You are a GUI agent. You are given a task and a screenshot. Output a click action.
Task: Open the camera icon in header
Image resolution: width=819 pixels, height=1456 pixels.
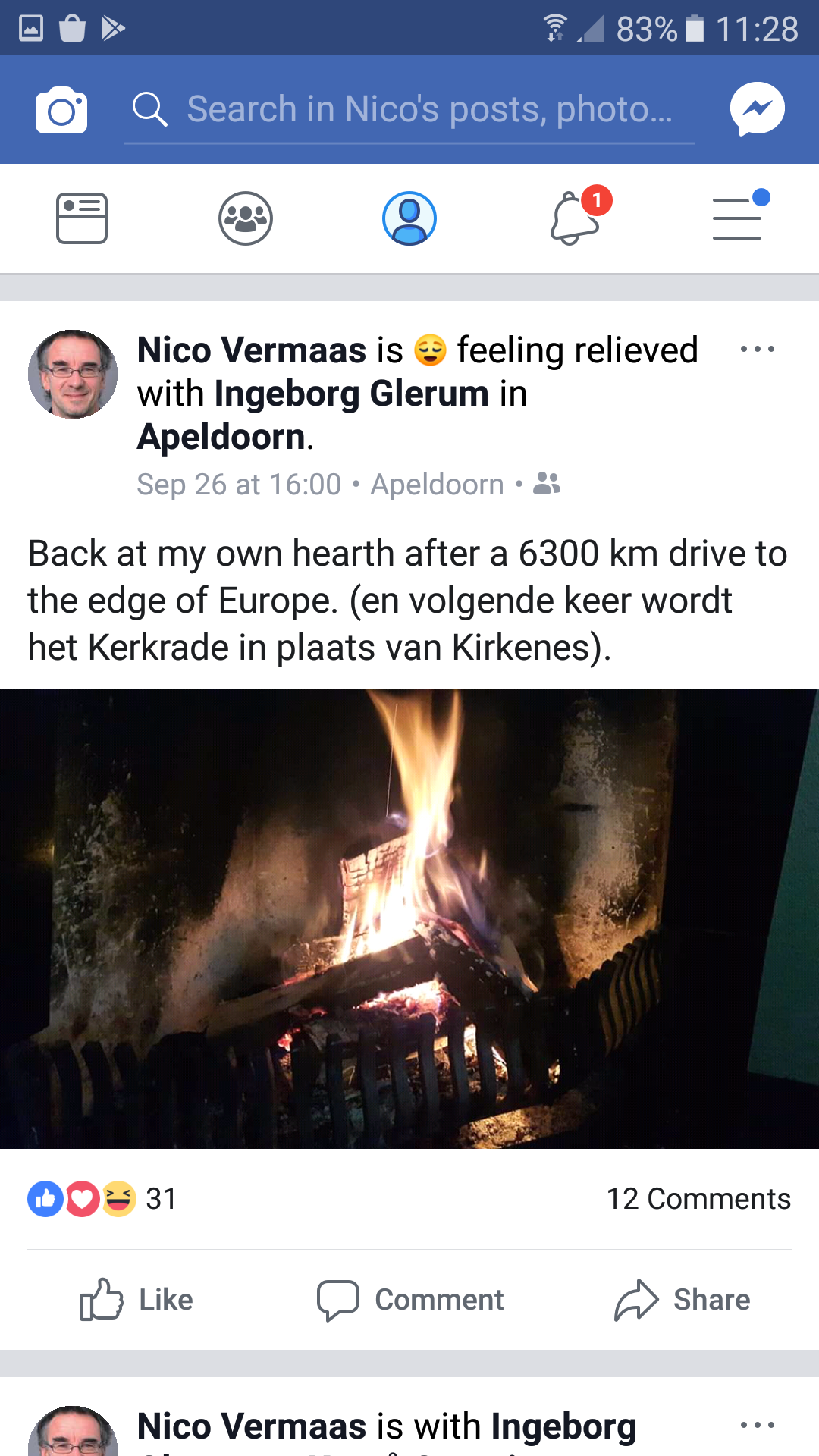point(61,110)
